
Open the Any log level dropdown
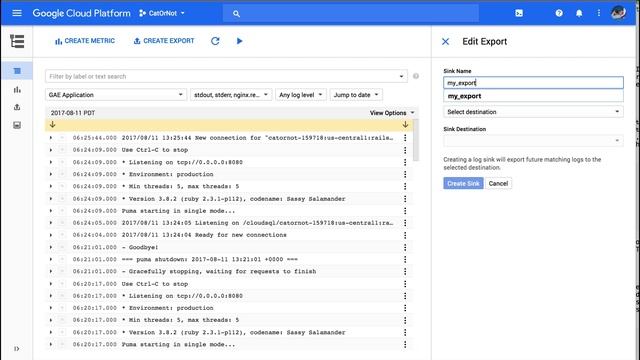(300, 95)
